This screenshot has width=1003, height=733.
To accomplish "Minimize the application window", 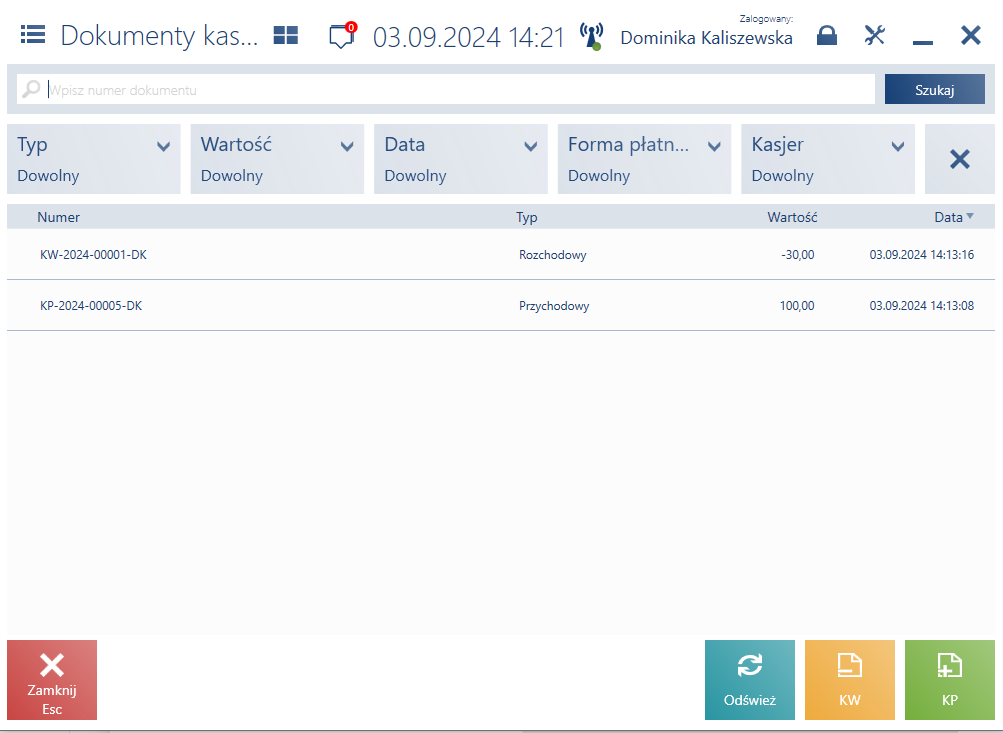I will pos(922,42).
